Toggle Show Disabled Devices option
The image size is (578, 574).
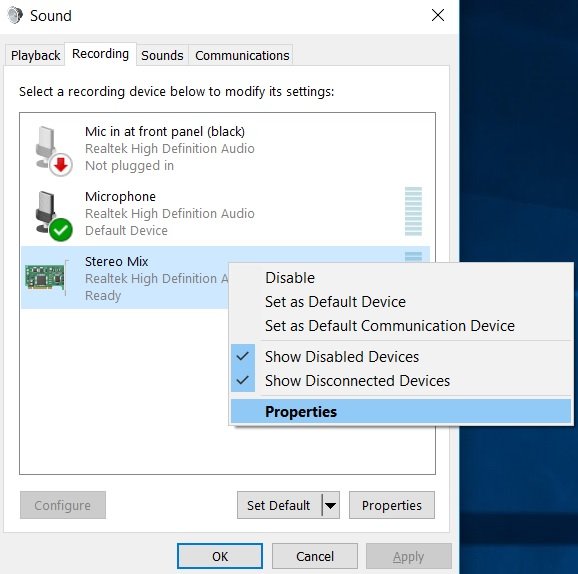(401, 357)
